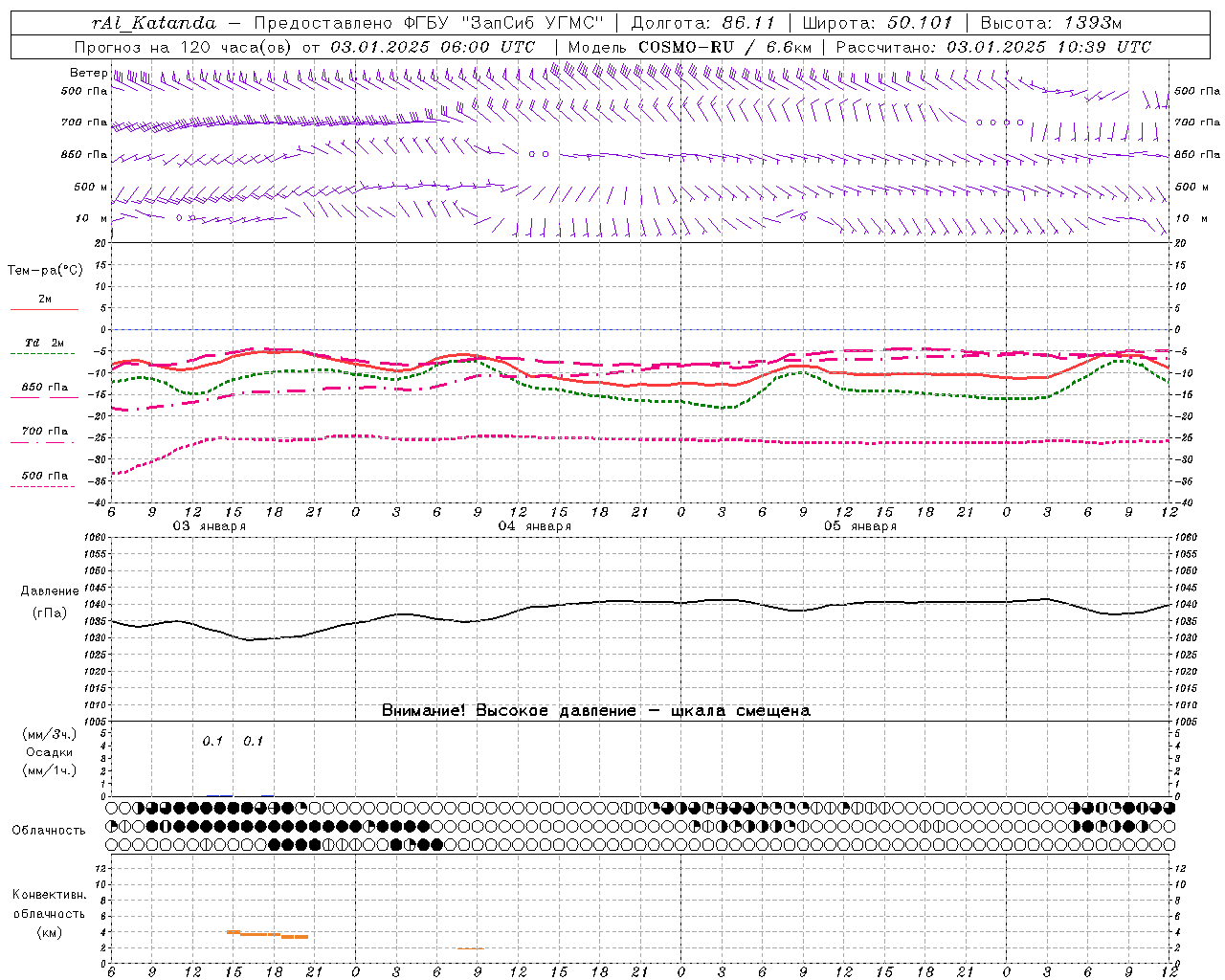1225x980 pixels.
Task: Click the Модель COSMO-RU / 6.6км label
Action: (689, 47)
